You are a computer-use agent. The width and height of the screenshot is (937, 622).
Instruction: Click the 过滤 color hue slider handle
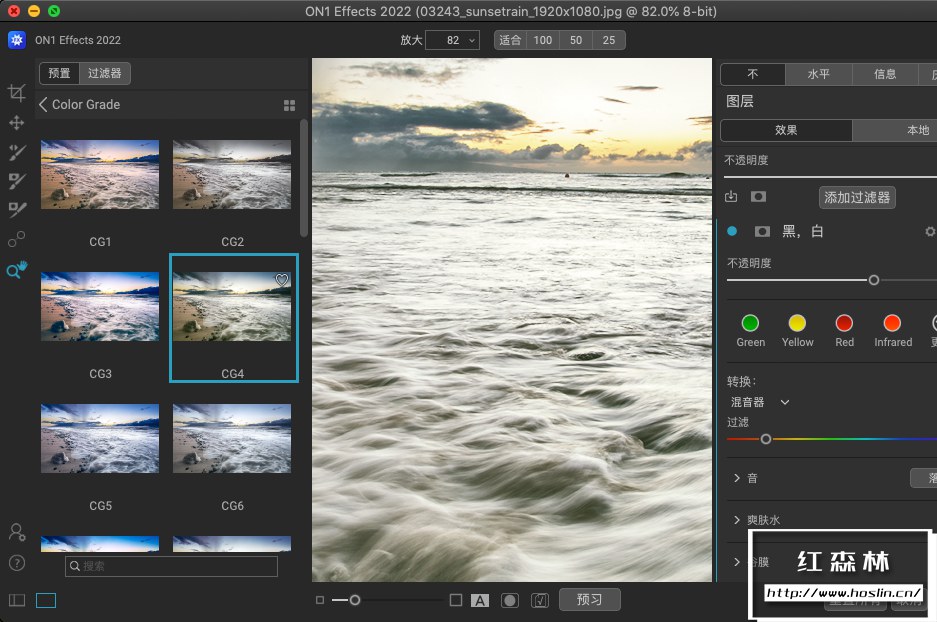point(766,439)
